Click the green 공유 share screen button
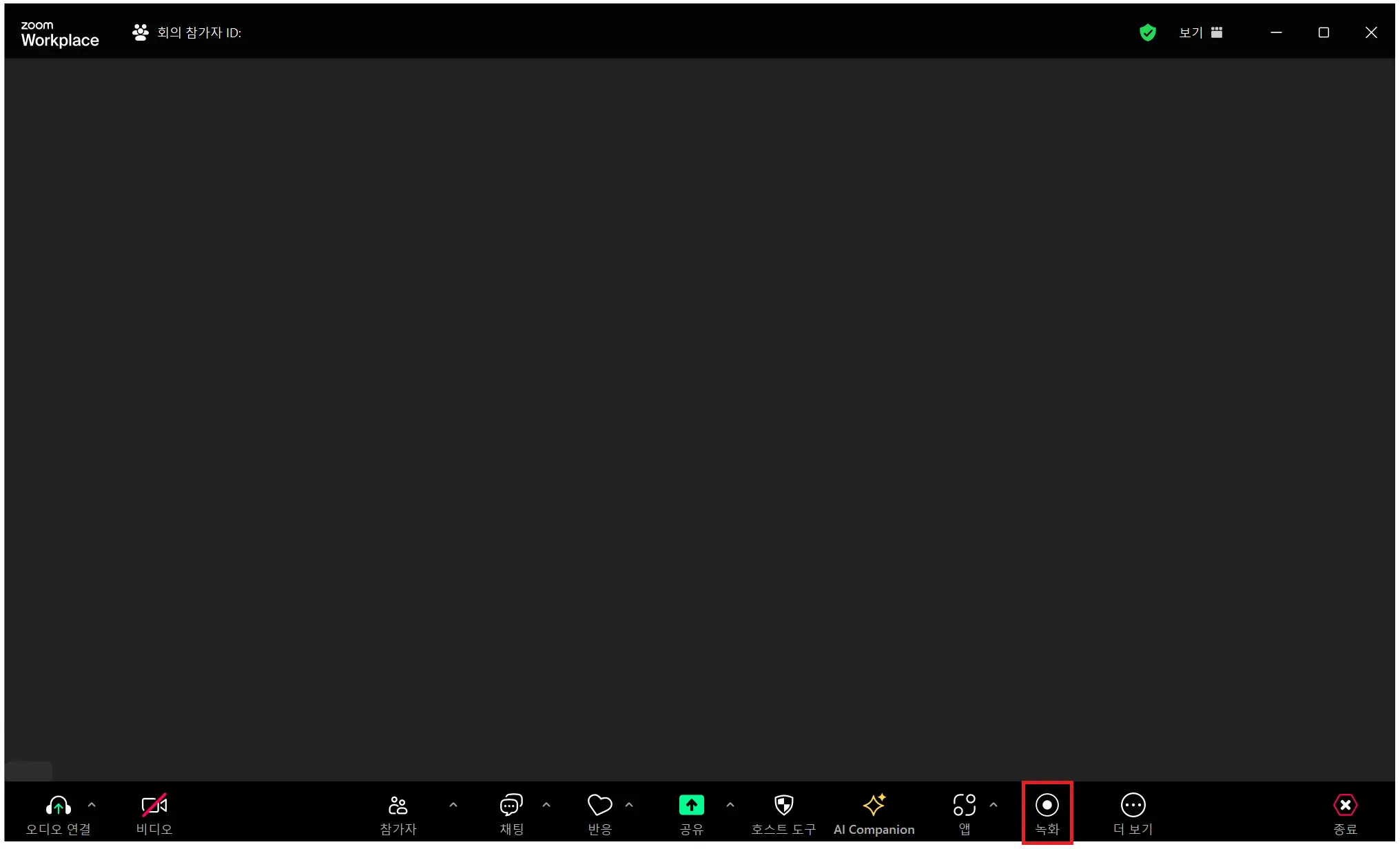 click(691, 806)
